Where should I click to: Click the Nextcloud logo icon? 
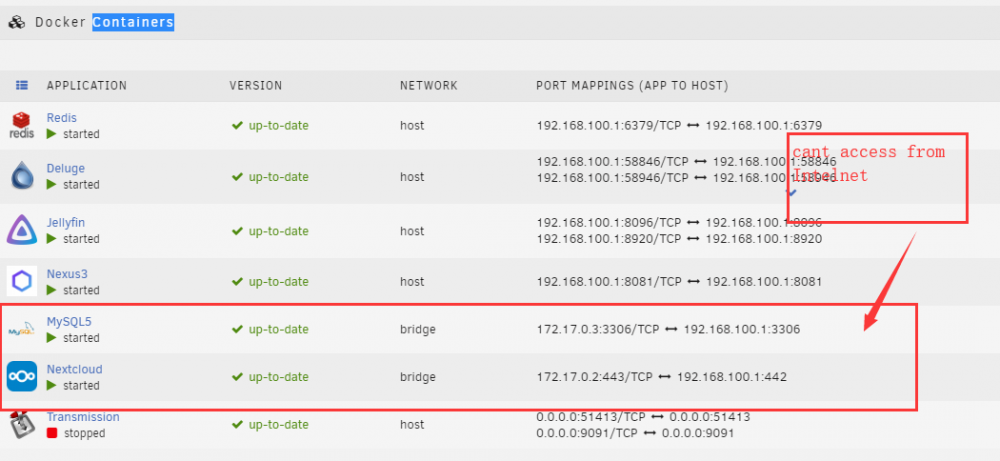(x=22, y=376)
